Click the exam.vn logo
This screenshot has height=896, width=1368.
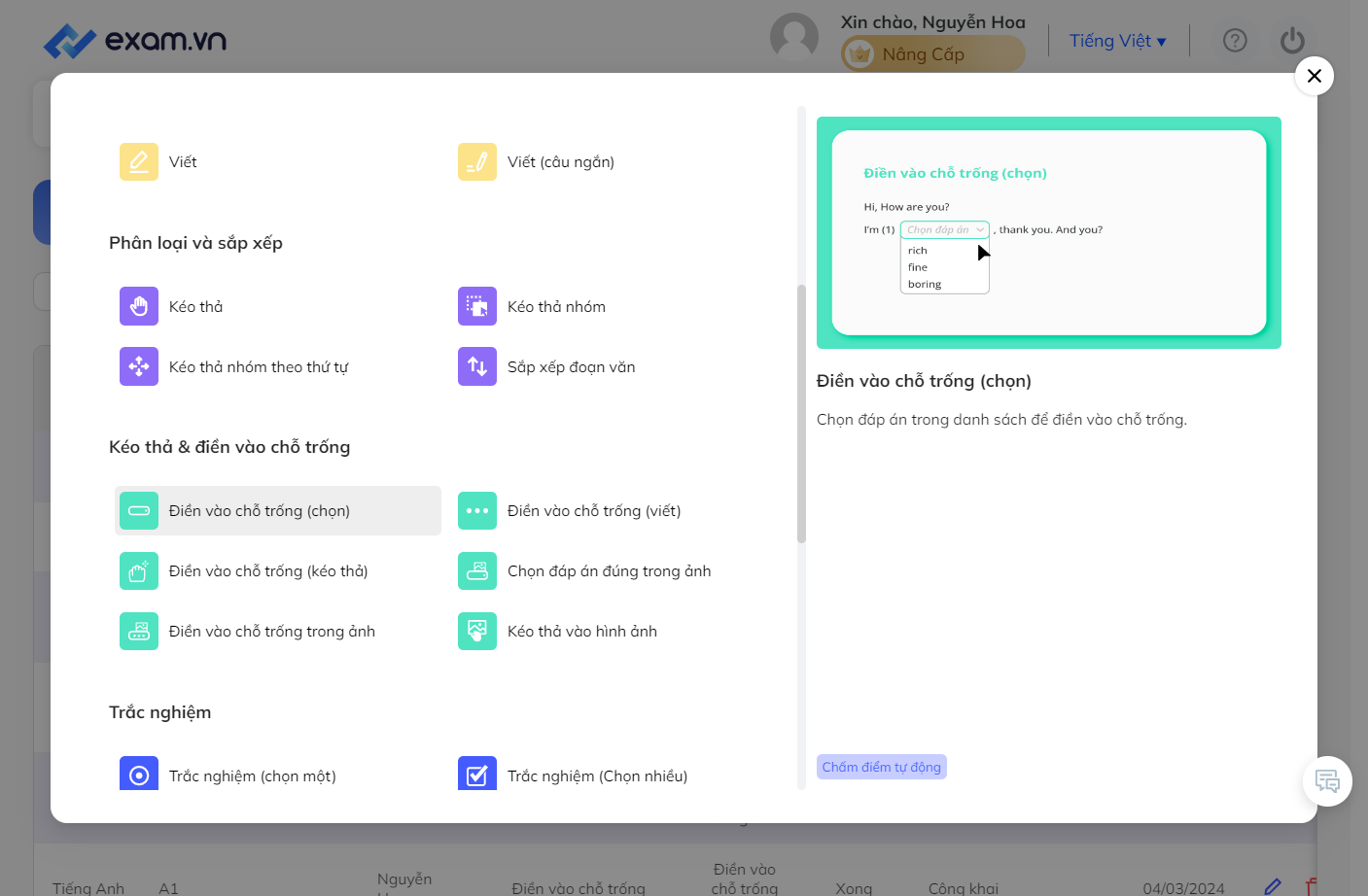(x=135, y=41)
